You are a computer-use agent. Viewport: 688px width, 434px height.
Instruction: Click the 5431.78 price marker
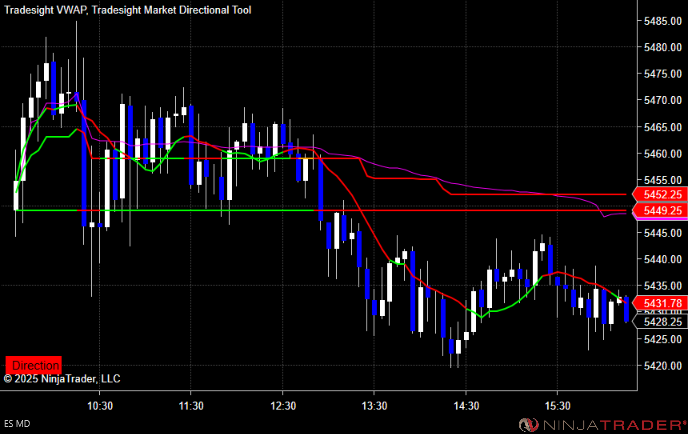660,303
